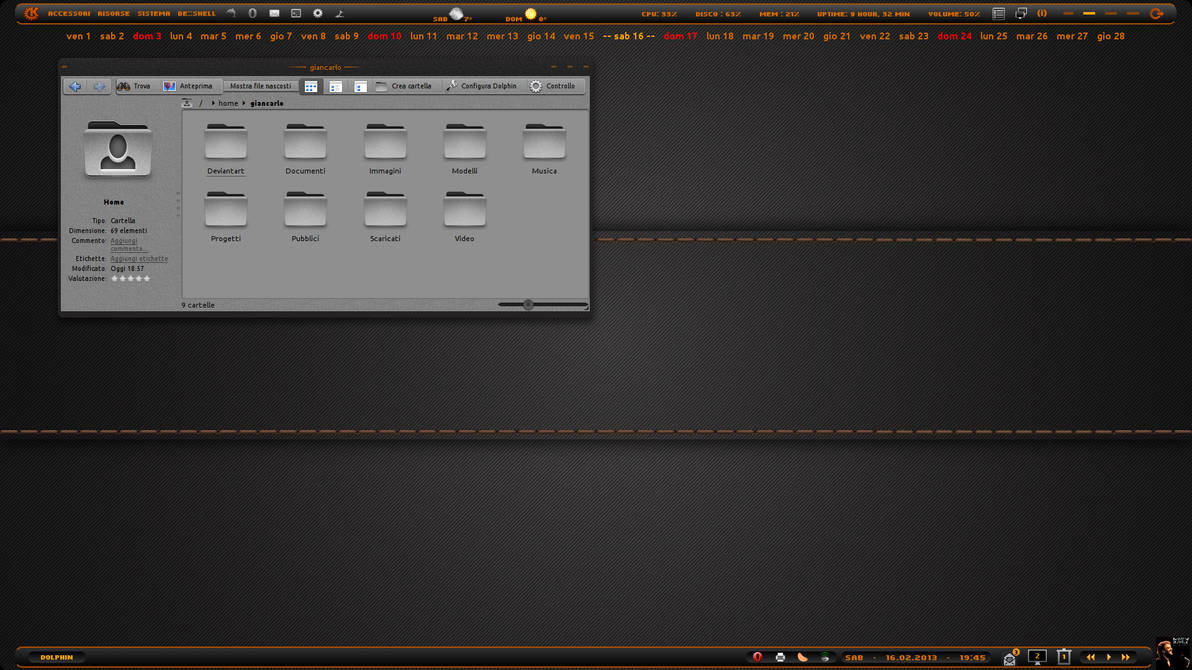Viewport: 1192px width, 670px height.
Task: Select the Scaricati folder
Action: coord(385,218)
